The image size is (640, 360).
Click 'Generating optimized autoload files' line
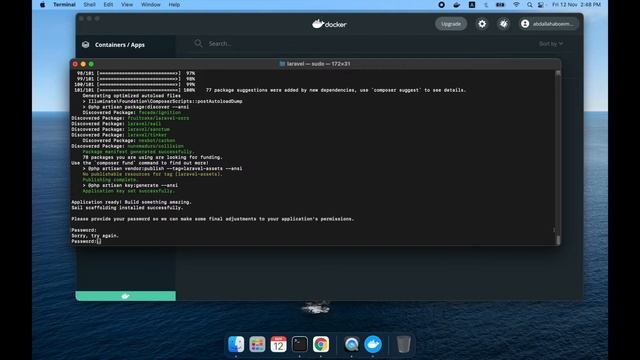pos(131,96)
